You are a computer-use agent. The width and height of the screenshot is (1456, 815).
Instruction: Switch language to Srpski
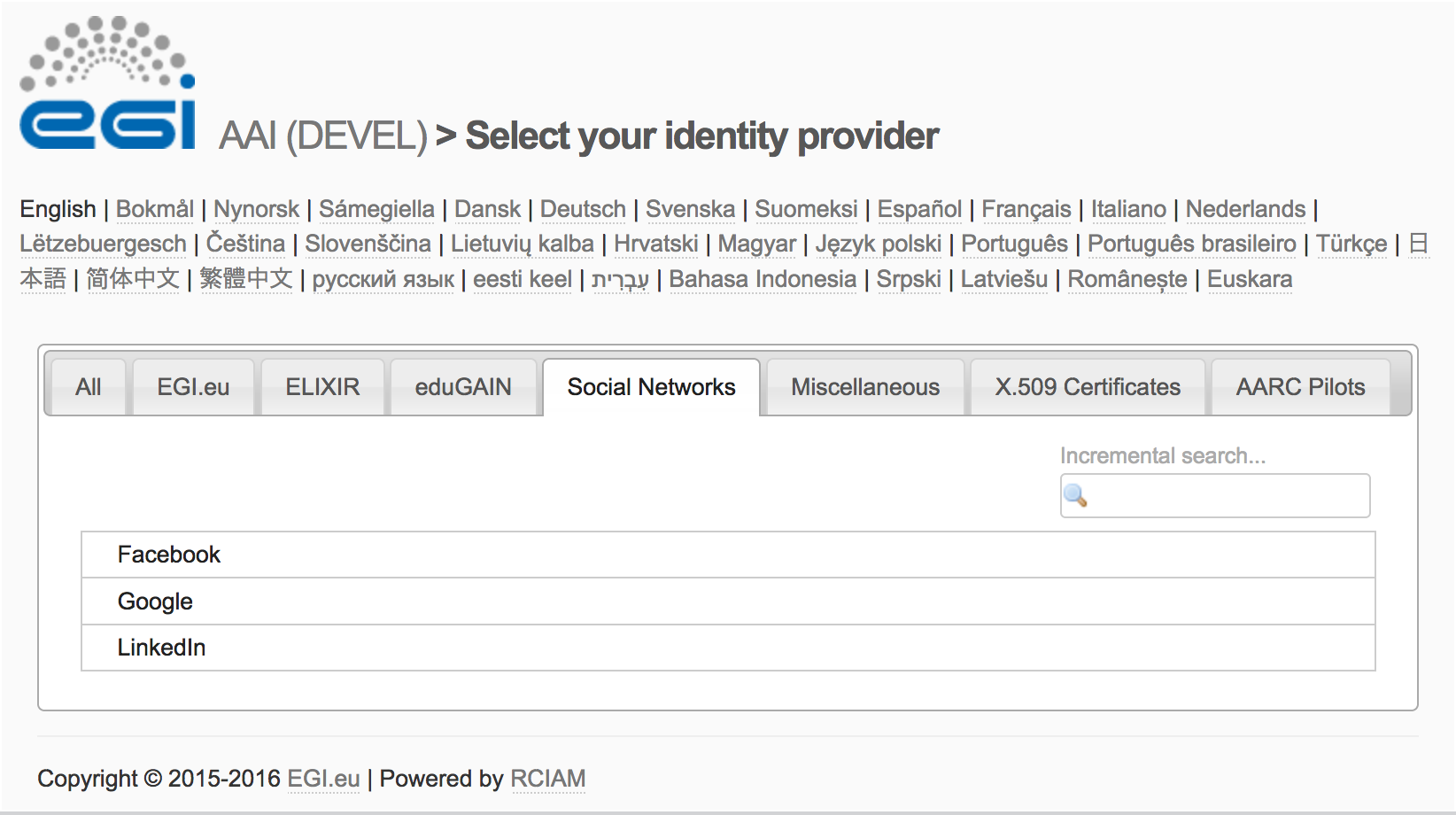pyautogui.click(x=909, y=279)
